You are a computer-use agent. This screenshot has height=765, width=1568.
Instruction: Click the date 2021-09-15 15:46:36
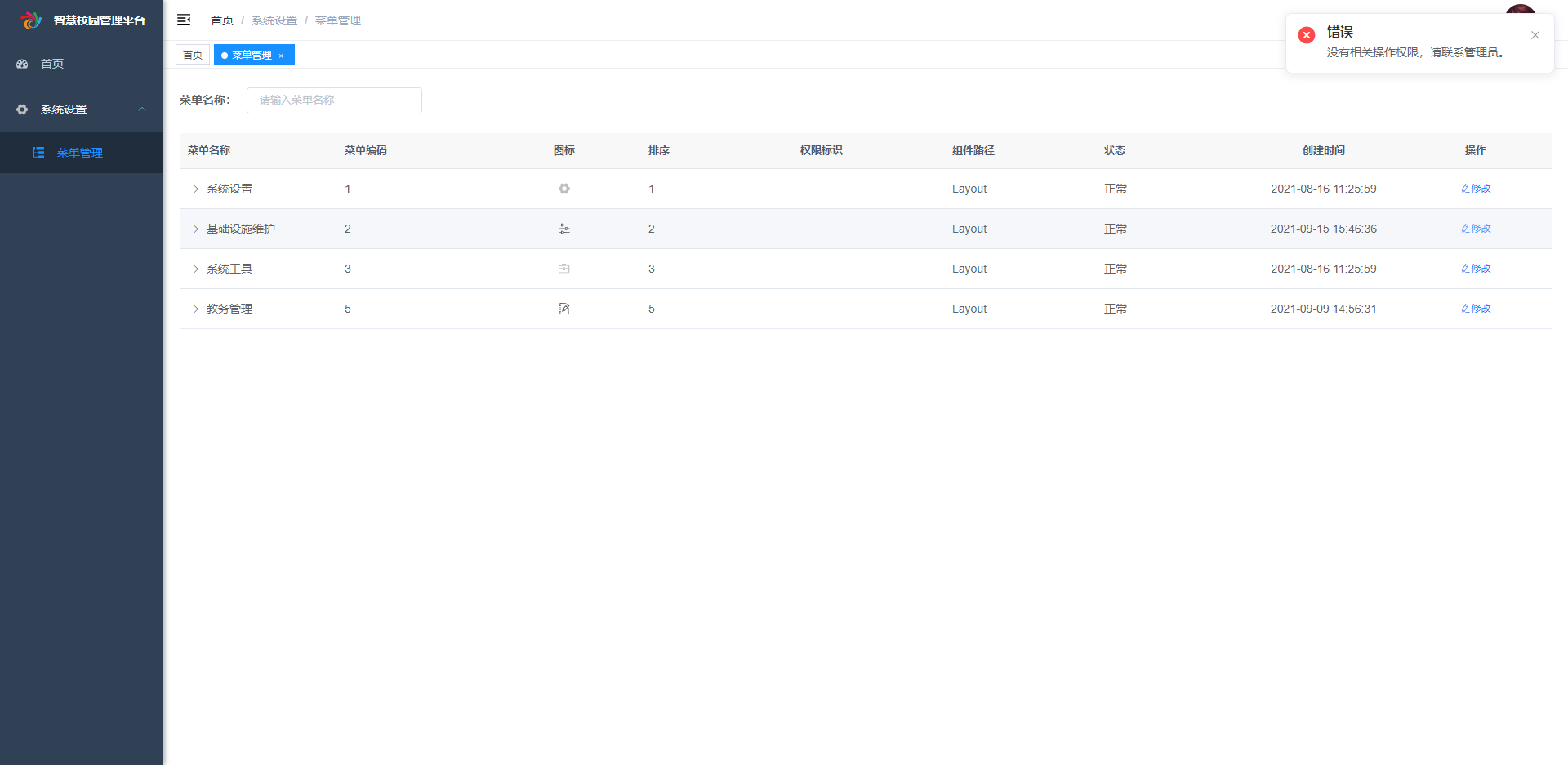click(1324, 229)
